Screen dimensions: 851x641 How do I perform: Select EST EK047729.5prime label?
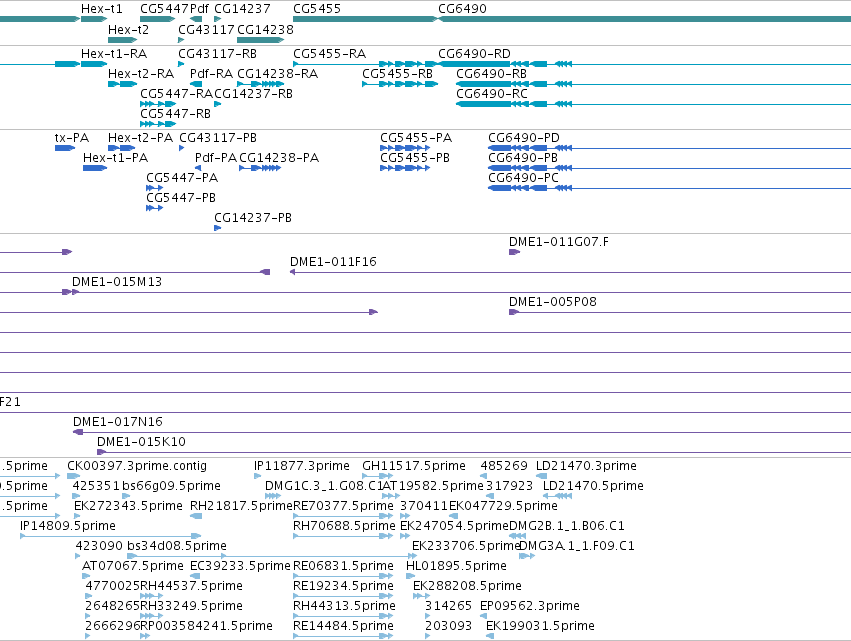click(503, 505)
